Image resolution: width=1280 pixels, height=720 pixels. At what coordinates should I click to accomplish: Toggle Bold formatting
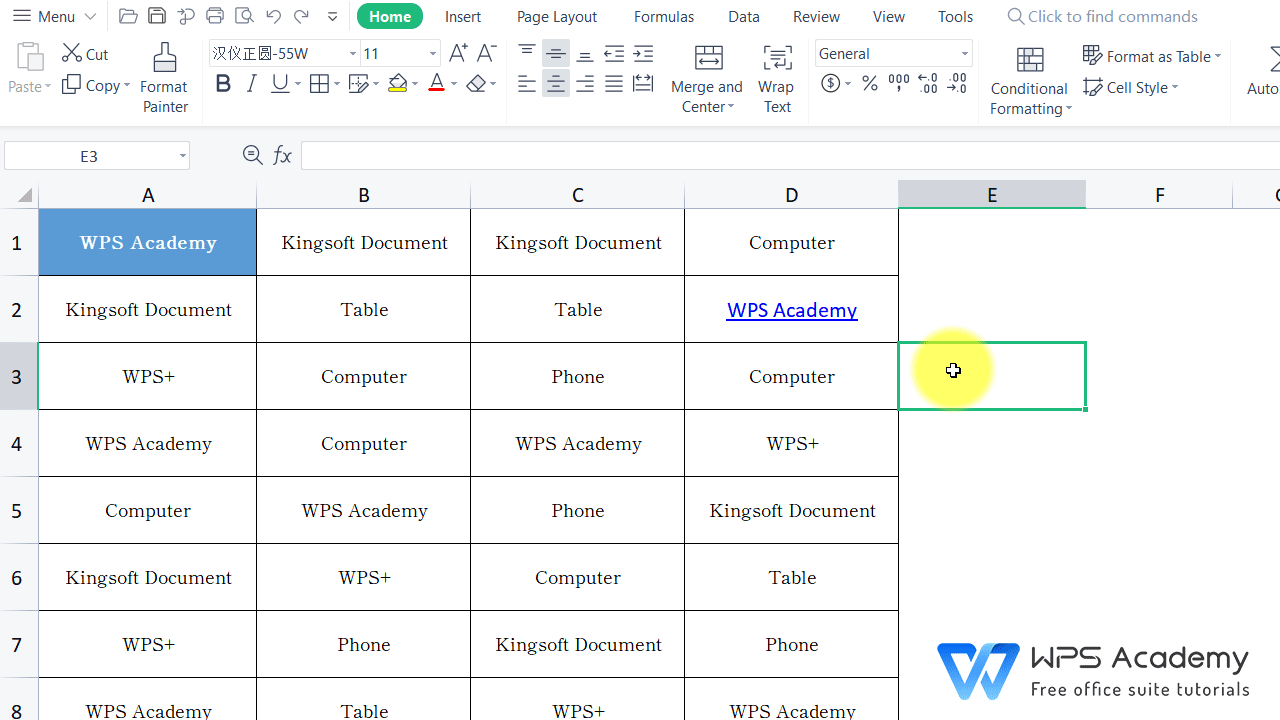click(223, 83)
